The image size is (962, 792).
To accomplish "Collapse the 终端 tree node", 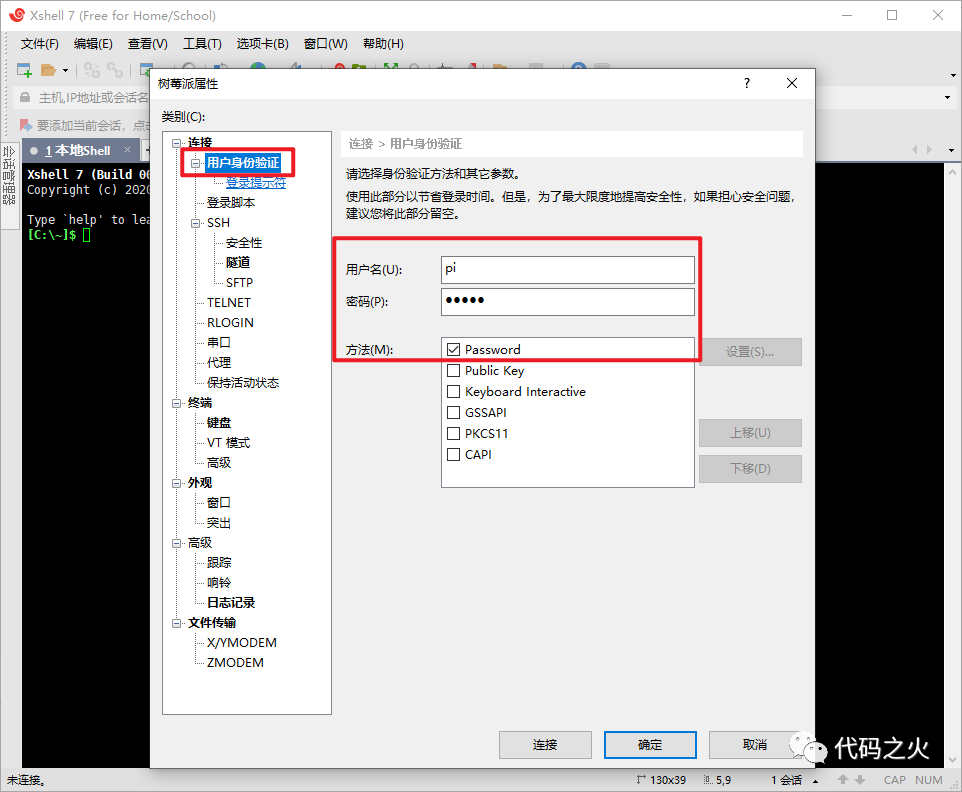I will tap(177, 403).
